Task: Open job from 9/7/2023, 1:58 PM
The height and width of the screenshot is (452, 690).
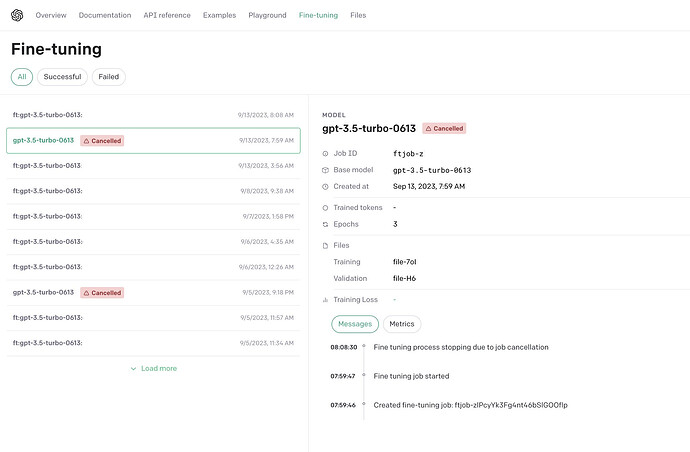Action: (x=153, y=217)
